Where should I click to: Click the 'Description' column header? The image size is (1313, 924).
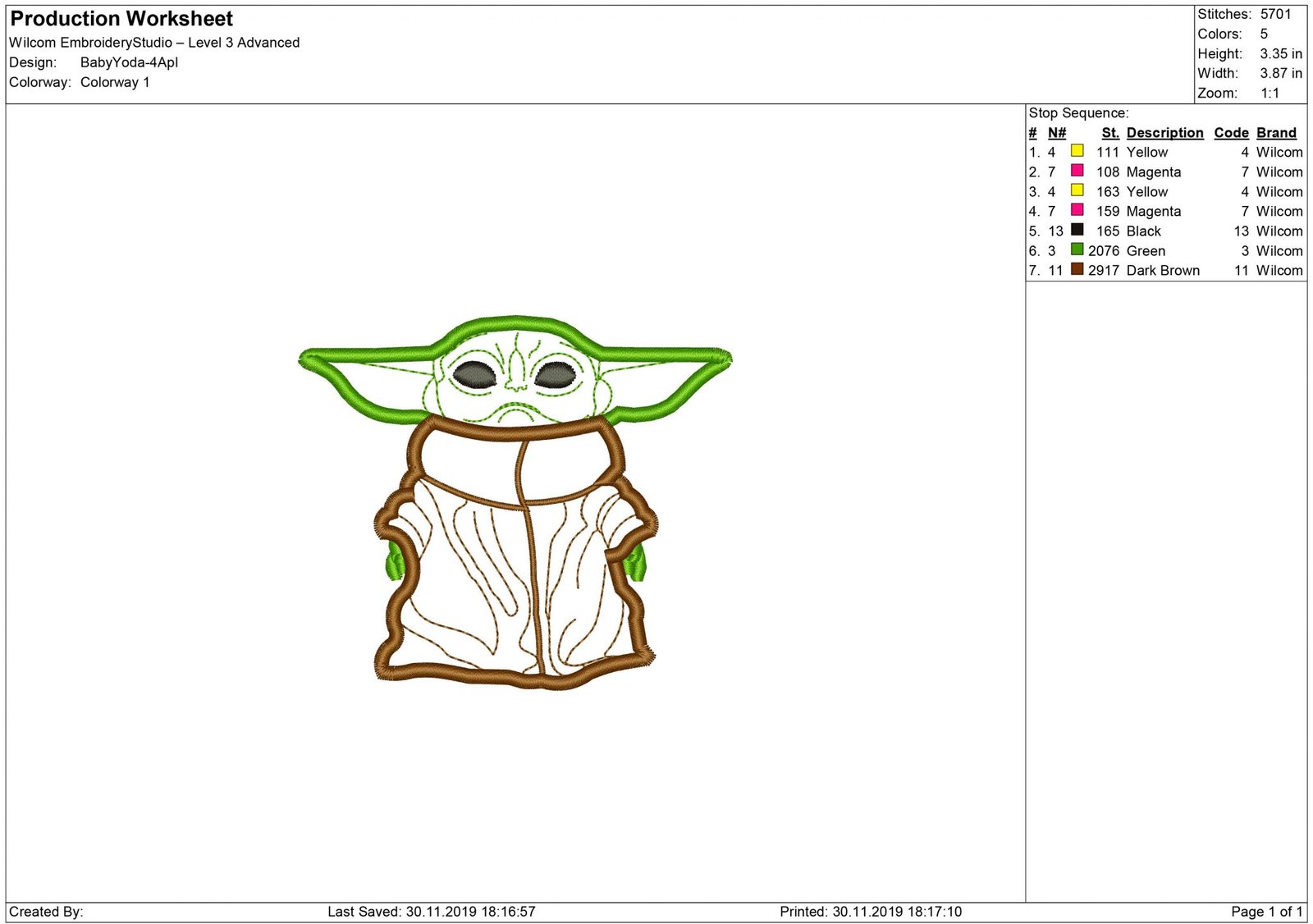pyautogui.click(x=1164, y=133)
